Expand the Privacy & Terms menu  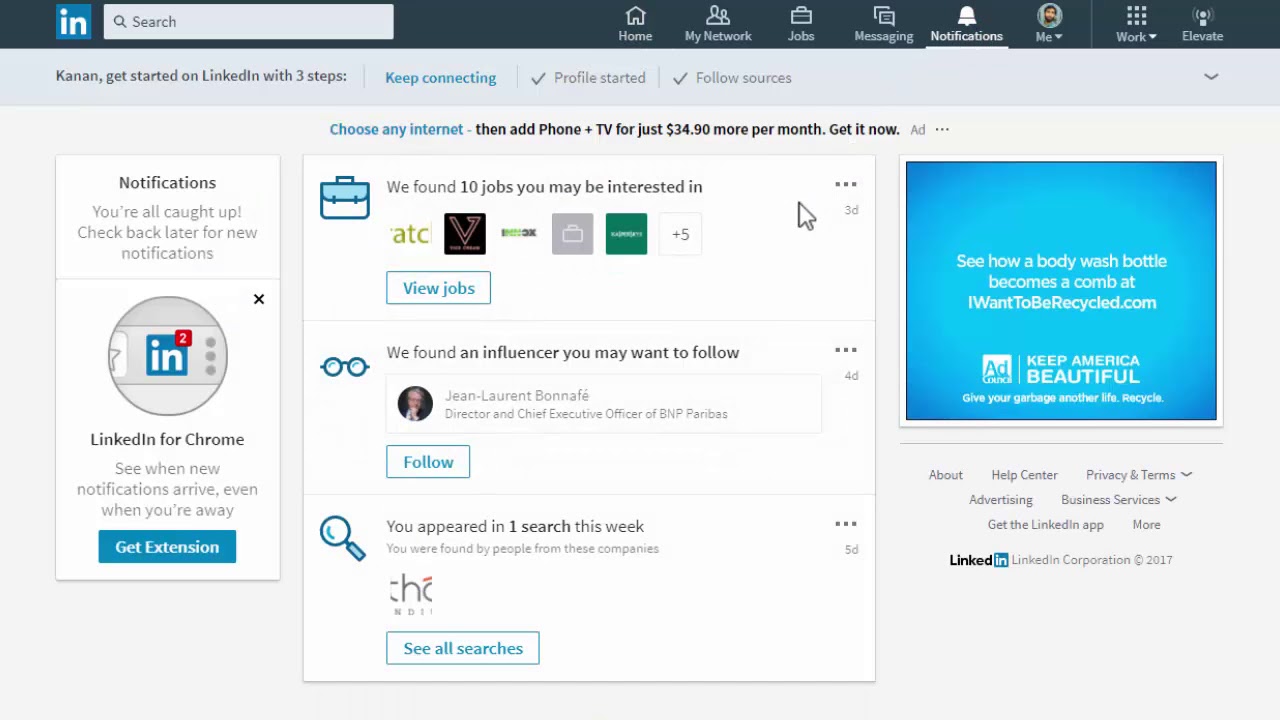click(1139, 475)
